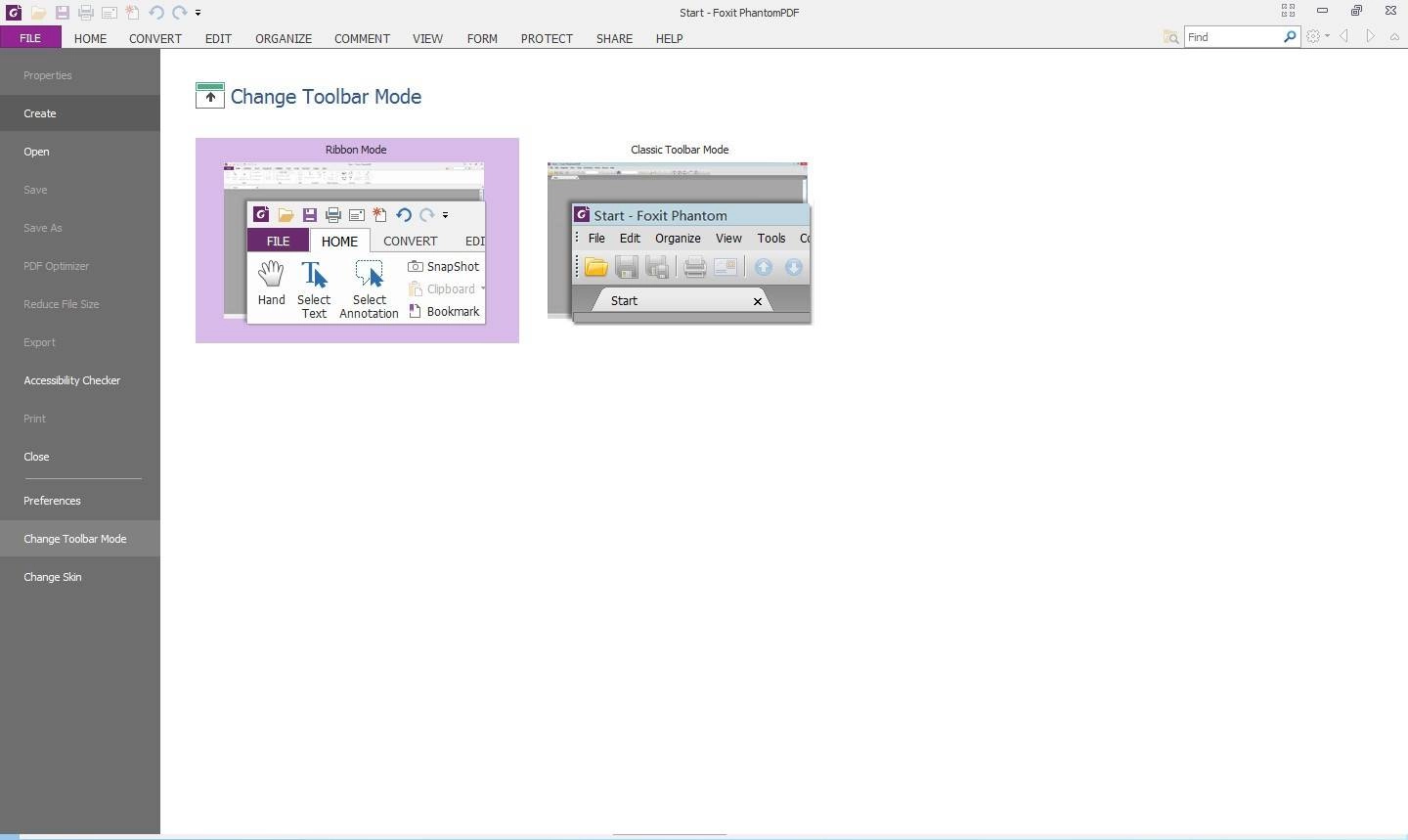Select Create in the File sidebar
Image resolution: width=1408 pixels, height=840 pixels.
click(80, 113)
